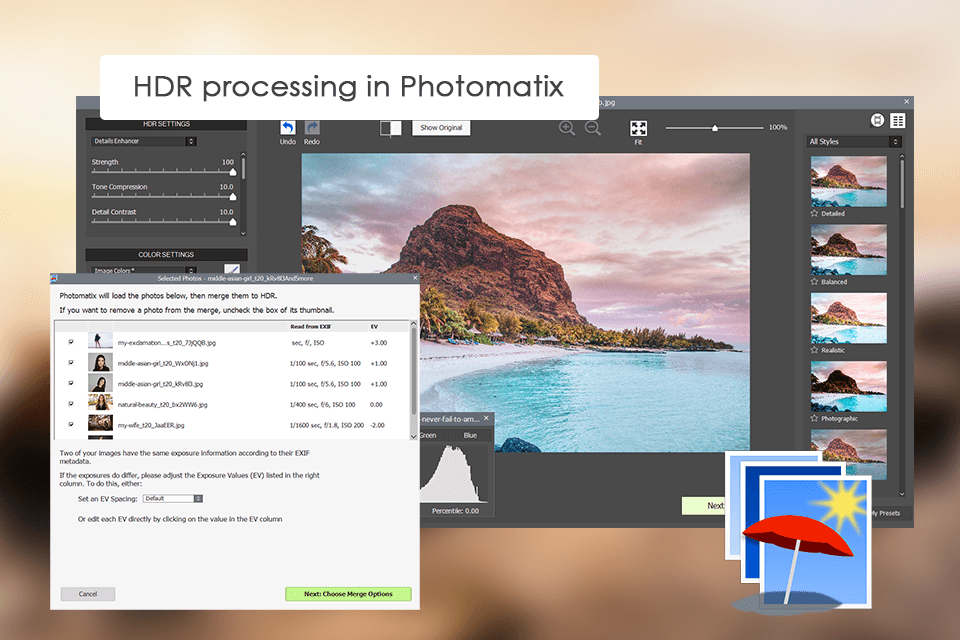The width and height of the screenshot is (960, 640).
Task: Click the Read from EXIF column header
Action: (310, 326)
